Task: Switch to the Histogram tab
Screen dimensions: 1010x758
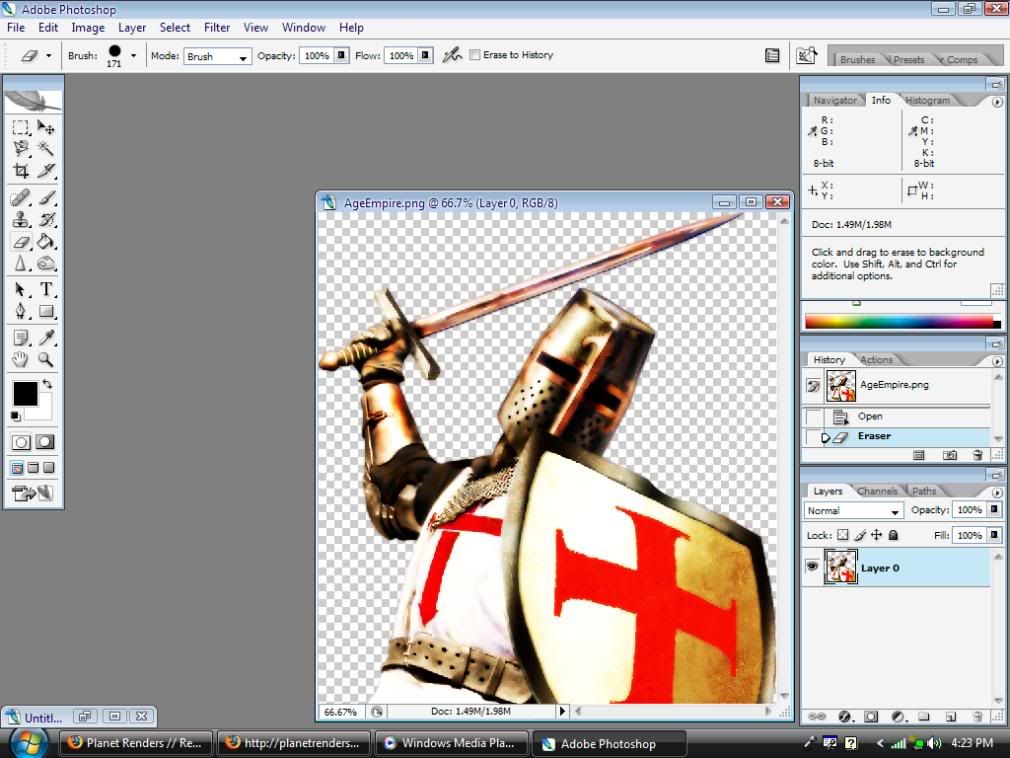Action: click(927, 100)
